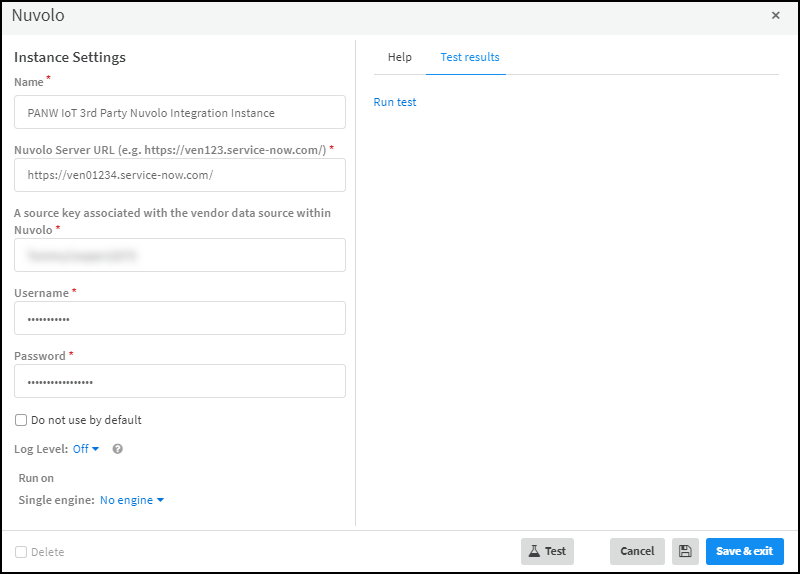800x574 pixels.
Task: Expand the Single engine No engine dropdown
Action: [x=131, y=500]
